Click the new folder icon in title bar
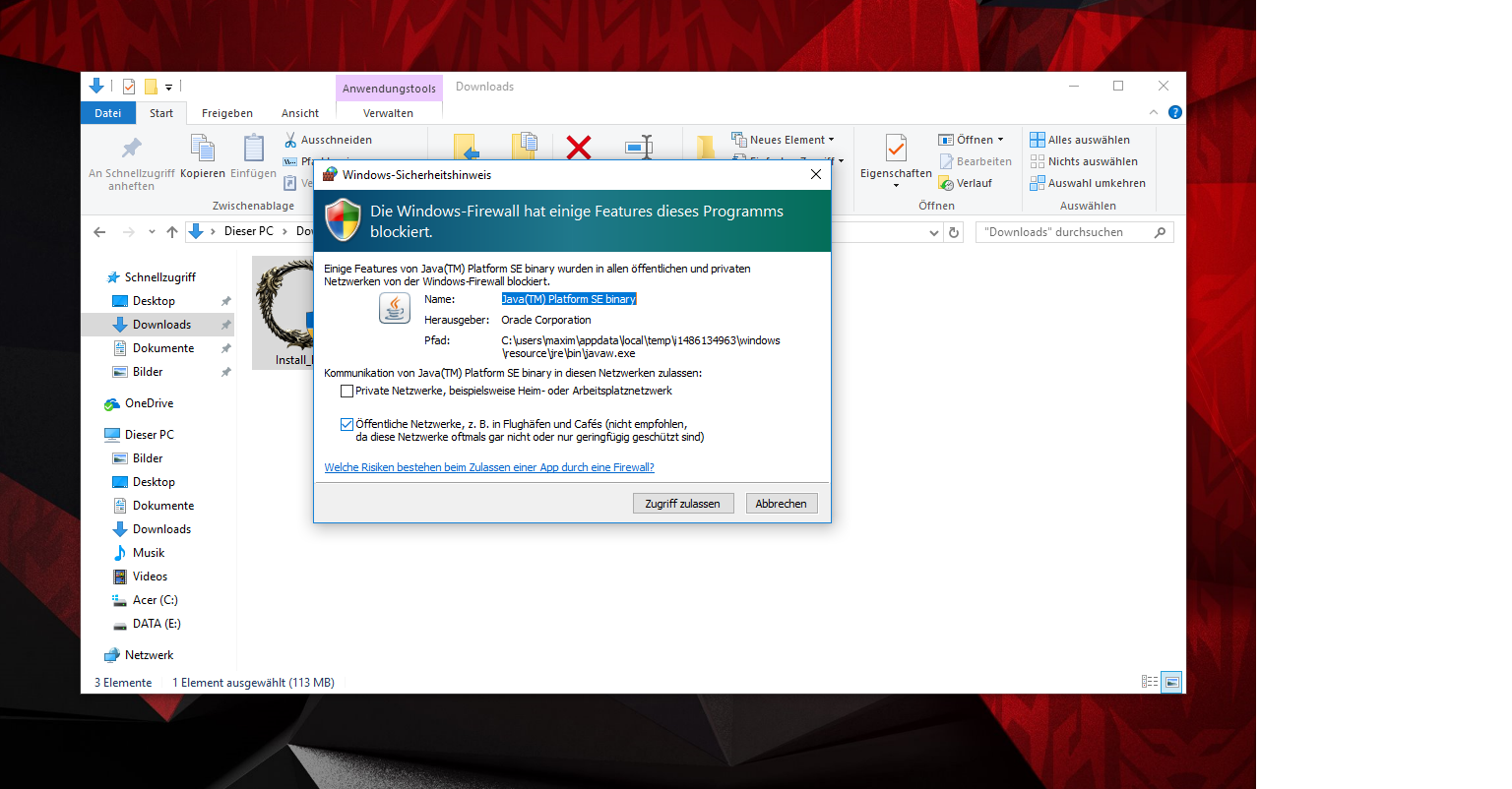1512x789 pixels. [151, 87]
